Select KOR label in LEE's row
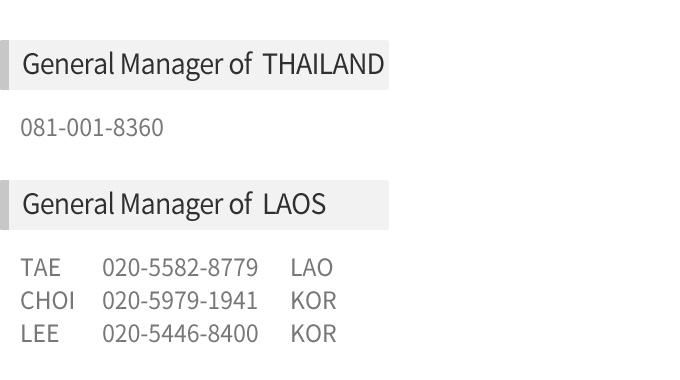 tap(314, 334)
